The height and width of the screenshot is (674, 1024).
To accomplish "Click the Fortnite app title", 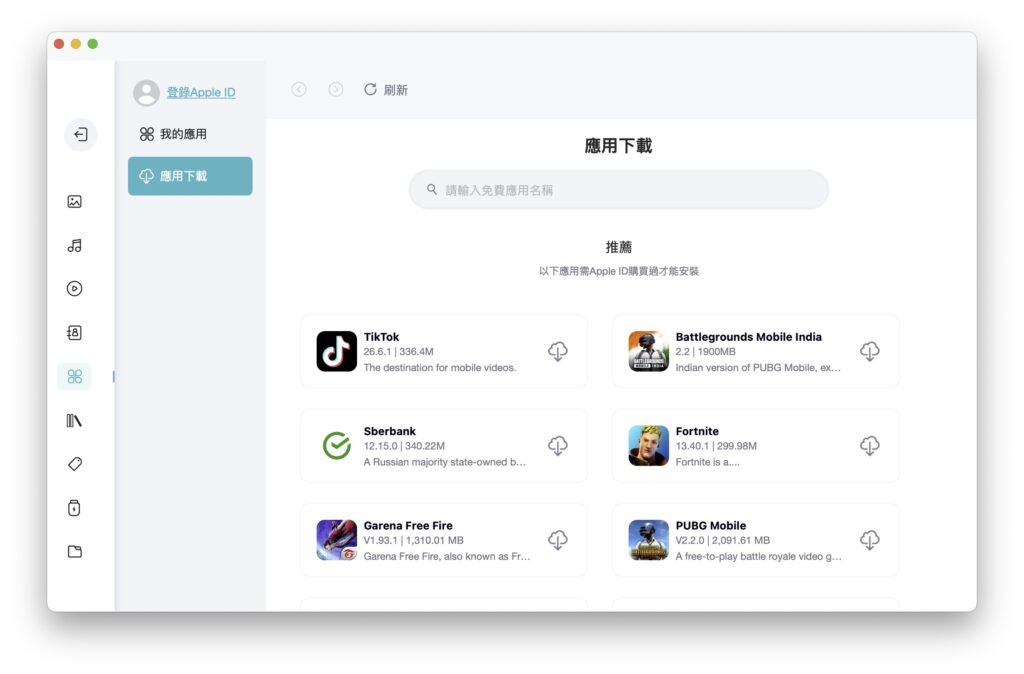I will tap(697, 431).
